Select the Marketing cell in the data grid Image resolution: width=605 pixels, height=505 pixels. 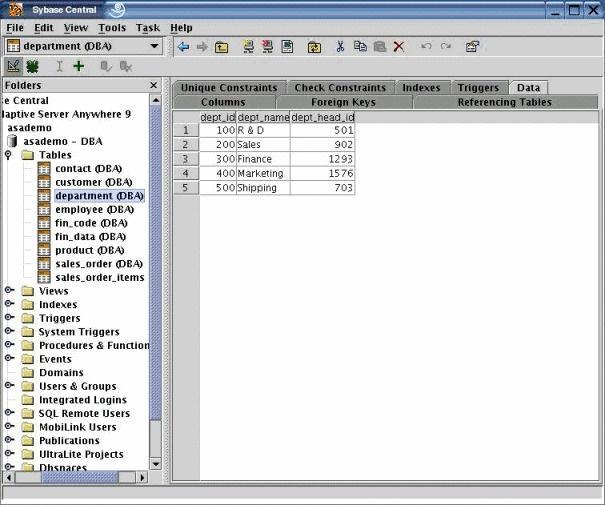tap(262, 173)
